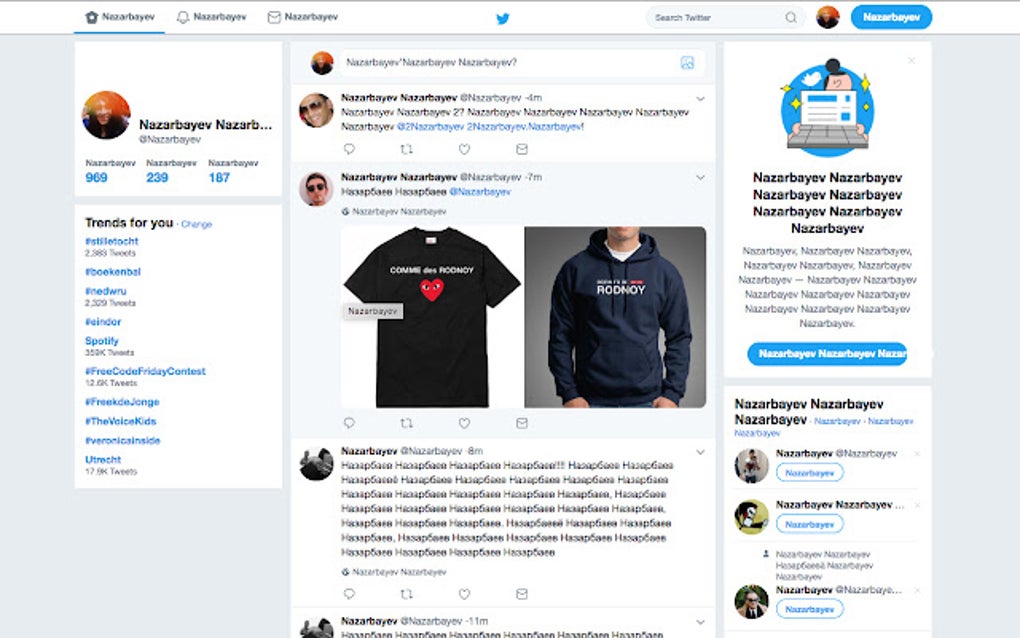Screen dimensions: 1020x638
Task: Reply to the 4m tweet
Action: (x=349, y=149)
